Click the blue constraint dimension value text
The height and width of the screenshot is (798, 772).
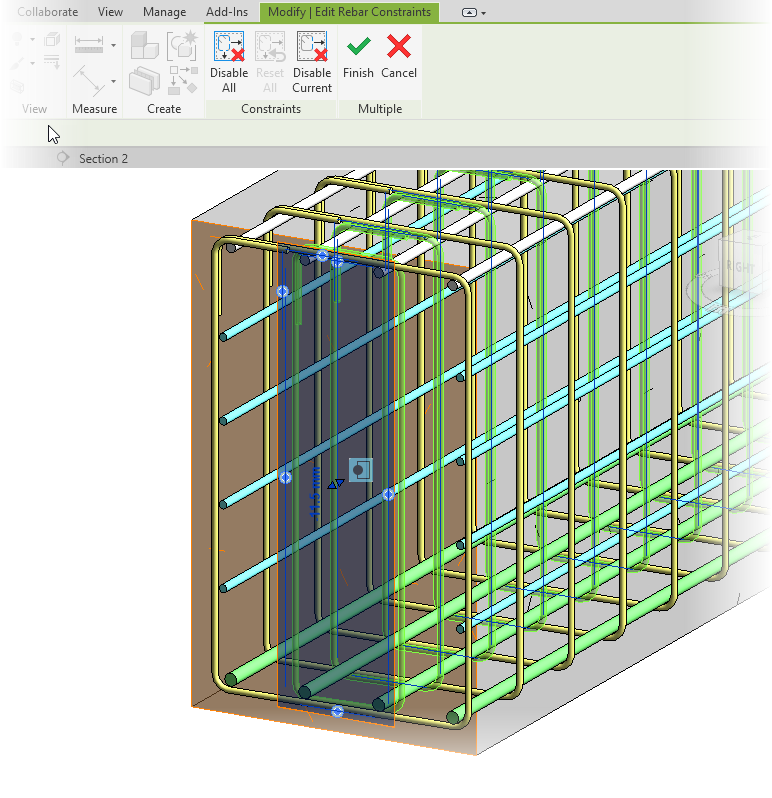click(x=315, y=495)
